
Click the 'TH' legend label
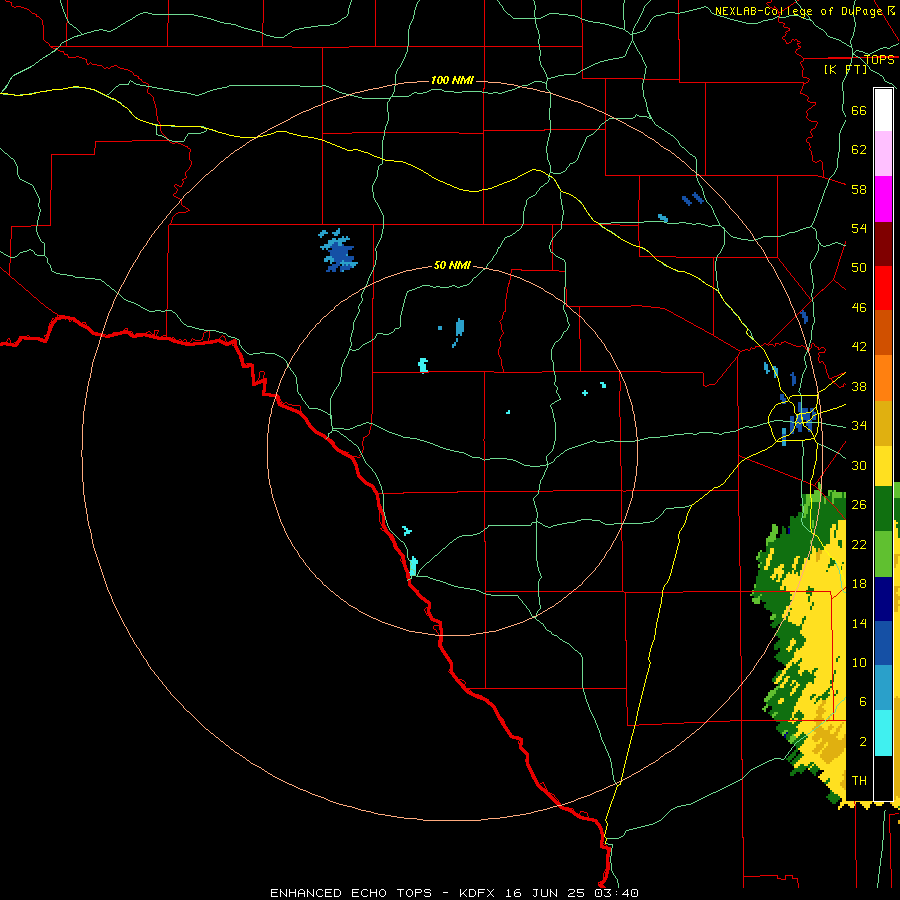(x=859, y=780)
